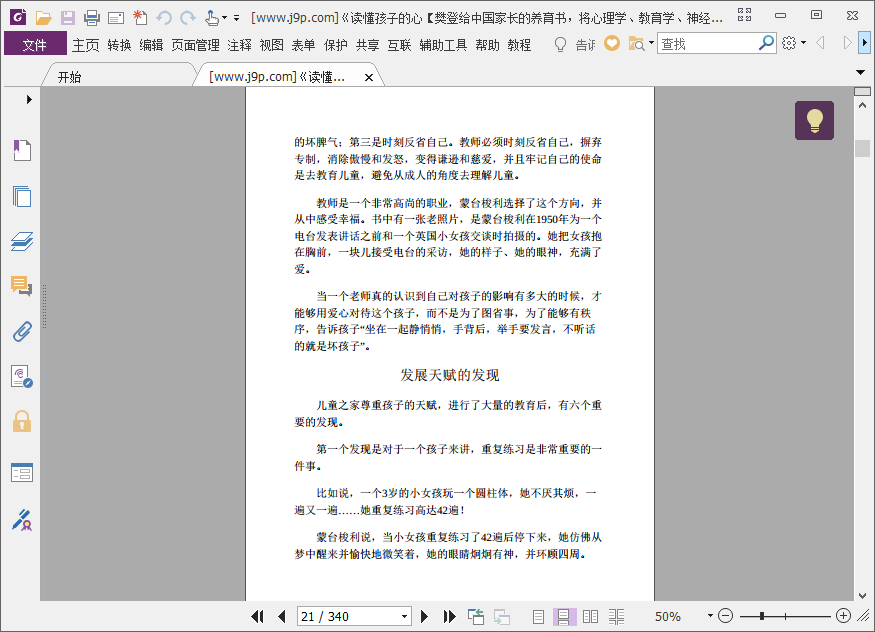Open the 注释 ribbon tab
This screenshot has width=875, height=632.
coord(239,45)
